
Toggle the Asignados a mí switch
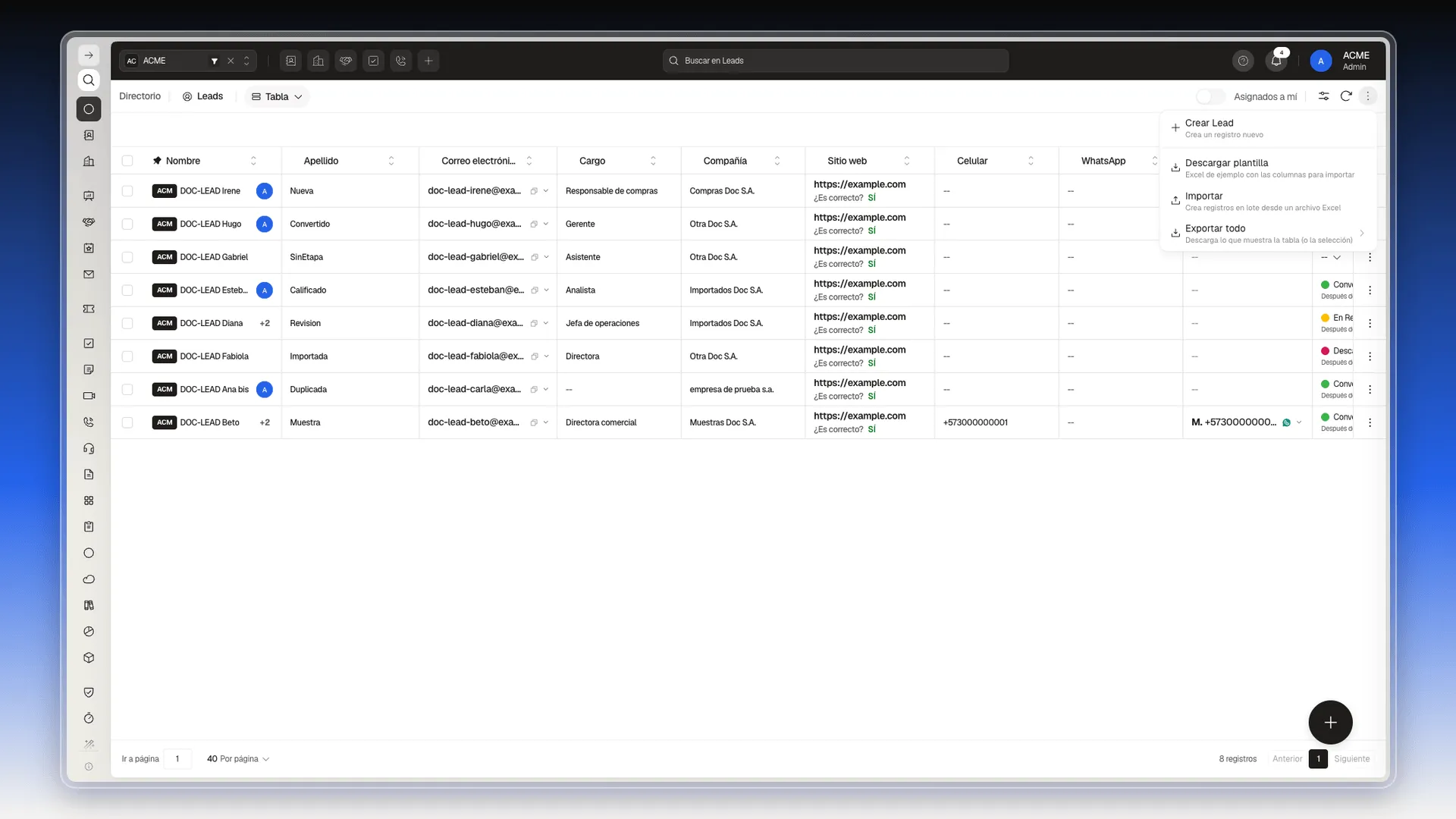1210,96
